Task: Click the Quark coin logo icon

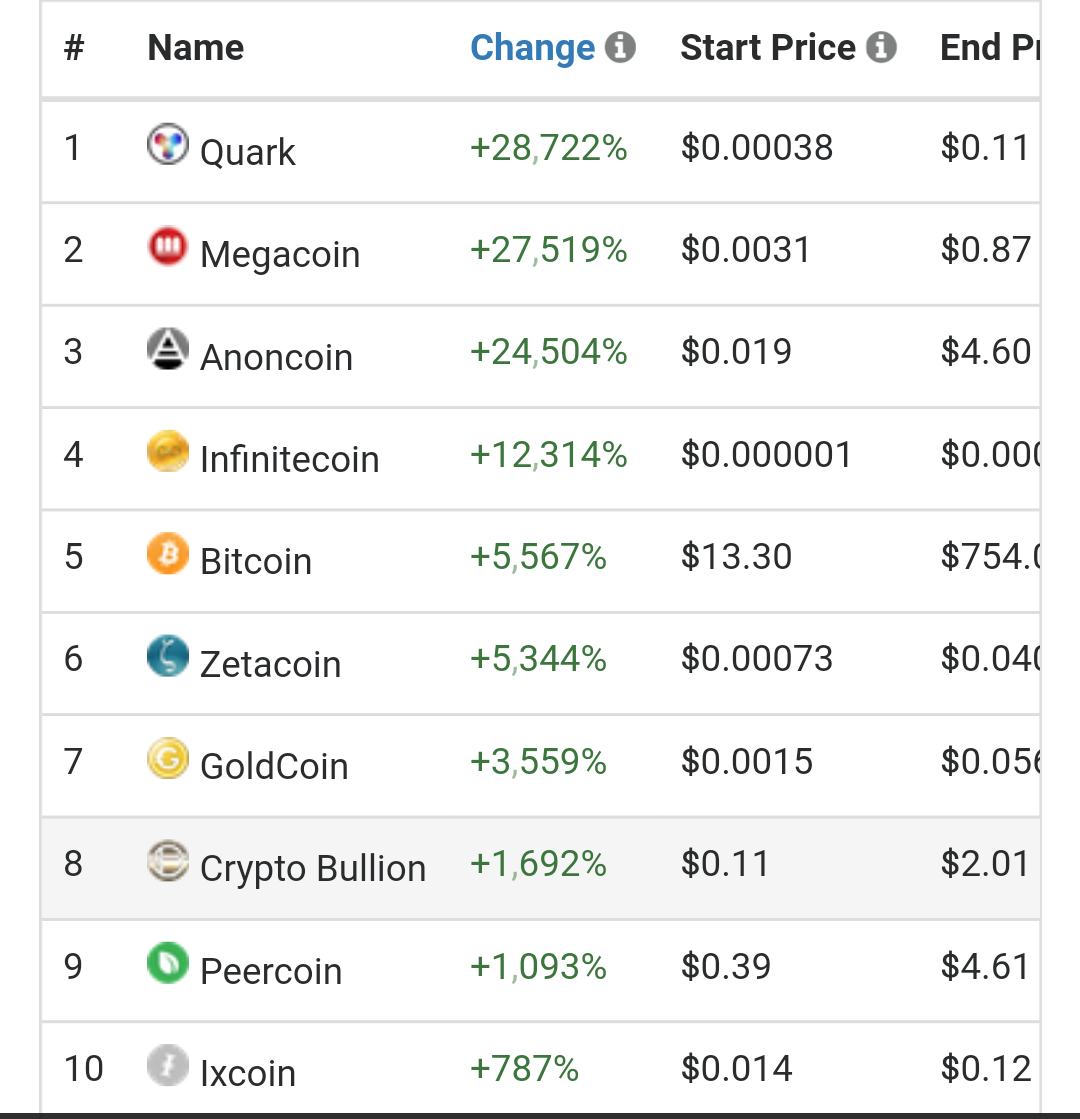Action: (167, 145)
